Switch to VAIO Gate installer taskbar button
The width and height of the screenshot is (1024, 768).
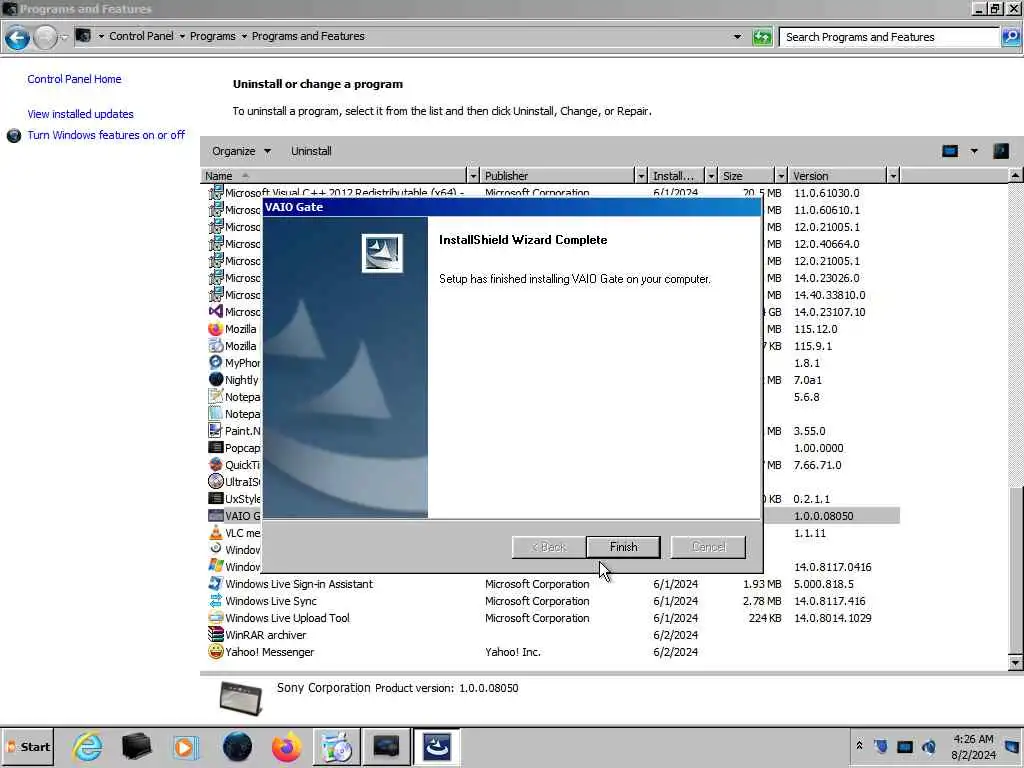436,747
